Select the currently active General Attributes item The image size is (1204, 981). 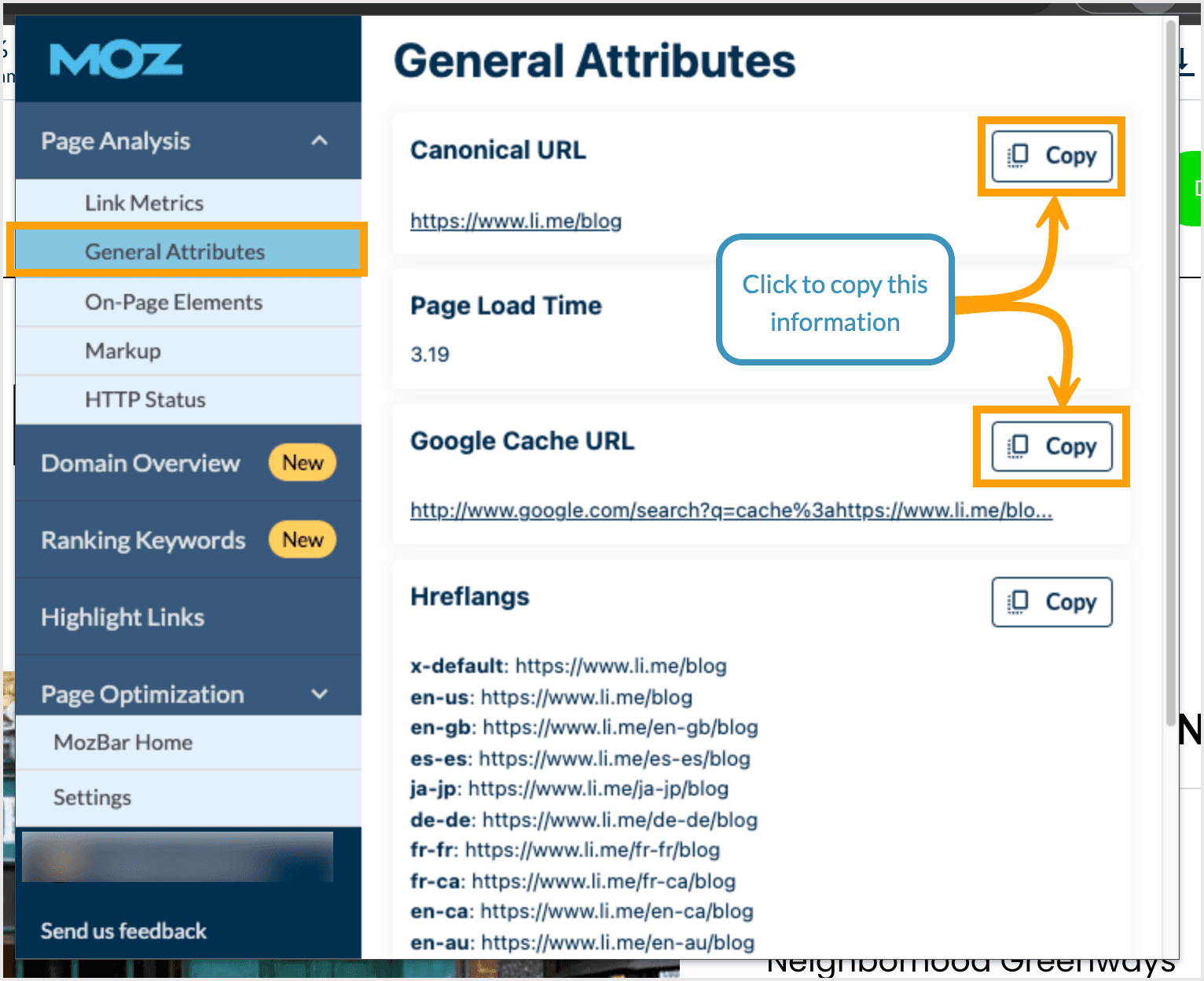coord(174,251)
